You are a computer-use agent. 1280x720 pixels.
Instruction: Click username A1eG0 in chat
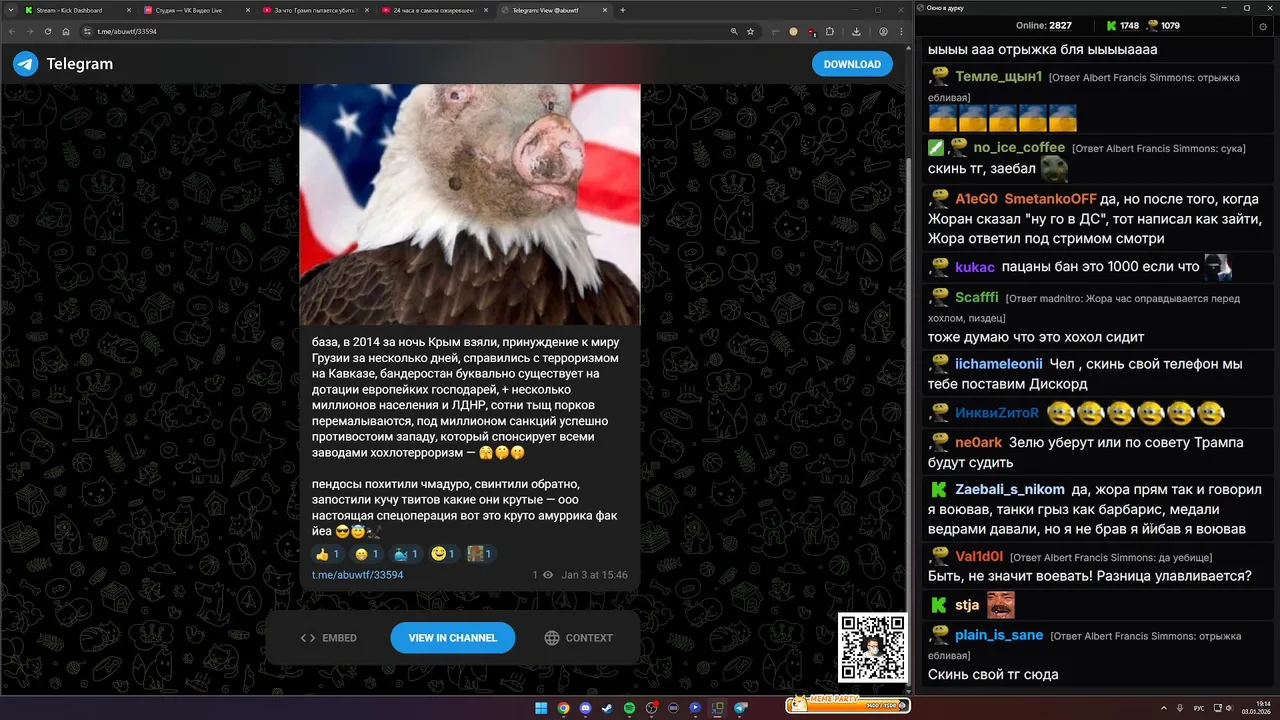[x=975, y=199]
